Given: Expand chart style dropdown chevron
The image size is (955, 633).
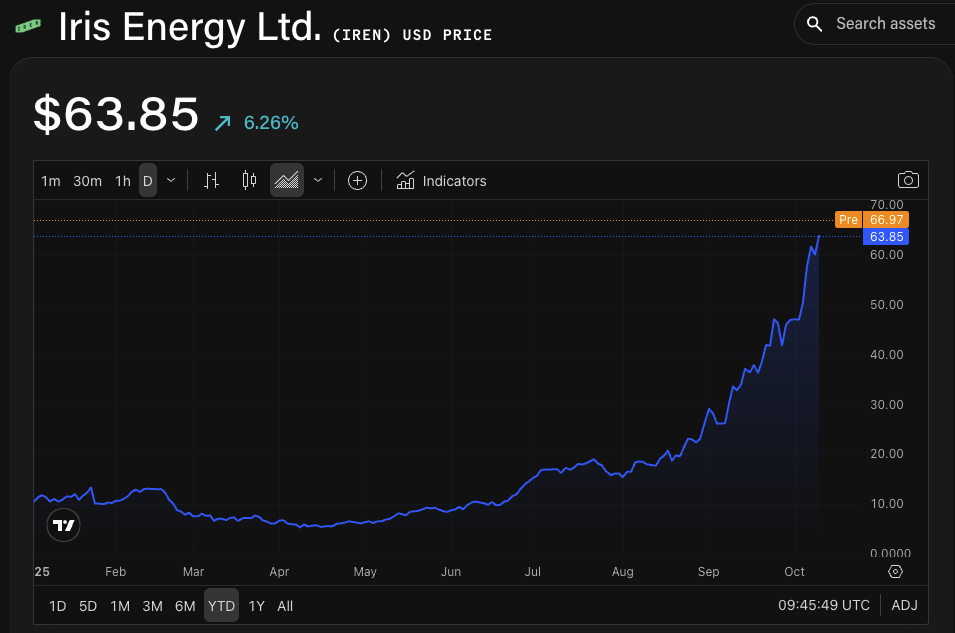Looking at the screenshot, I should [x=318, y=180].
